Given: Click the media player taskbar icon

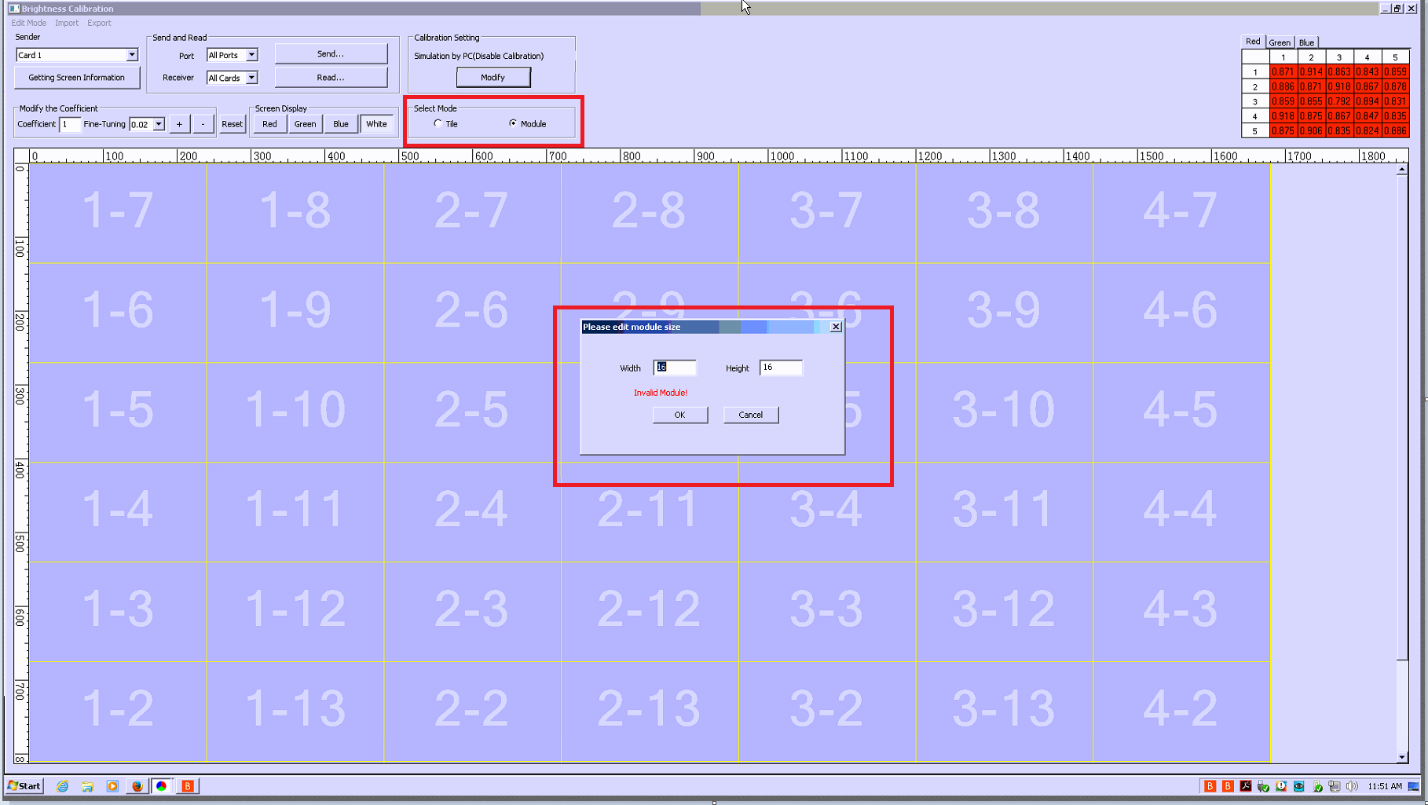Looking at the screenshot, I should 113,786.
